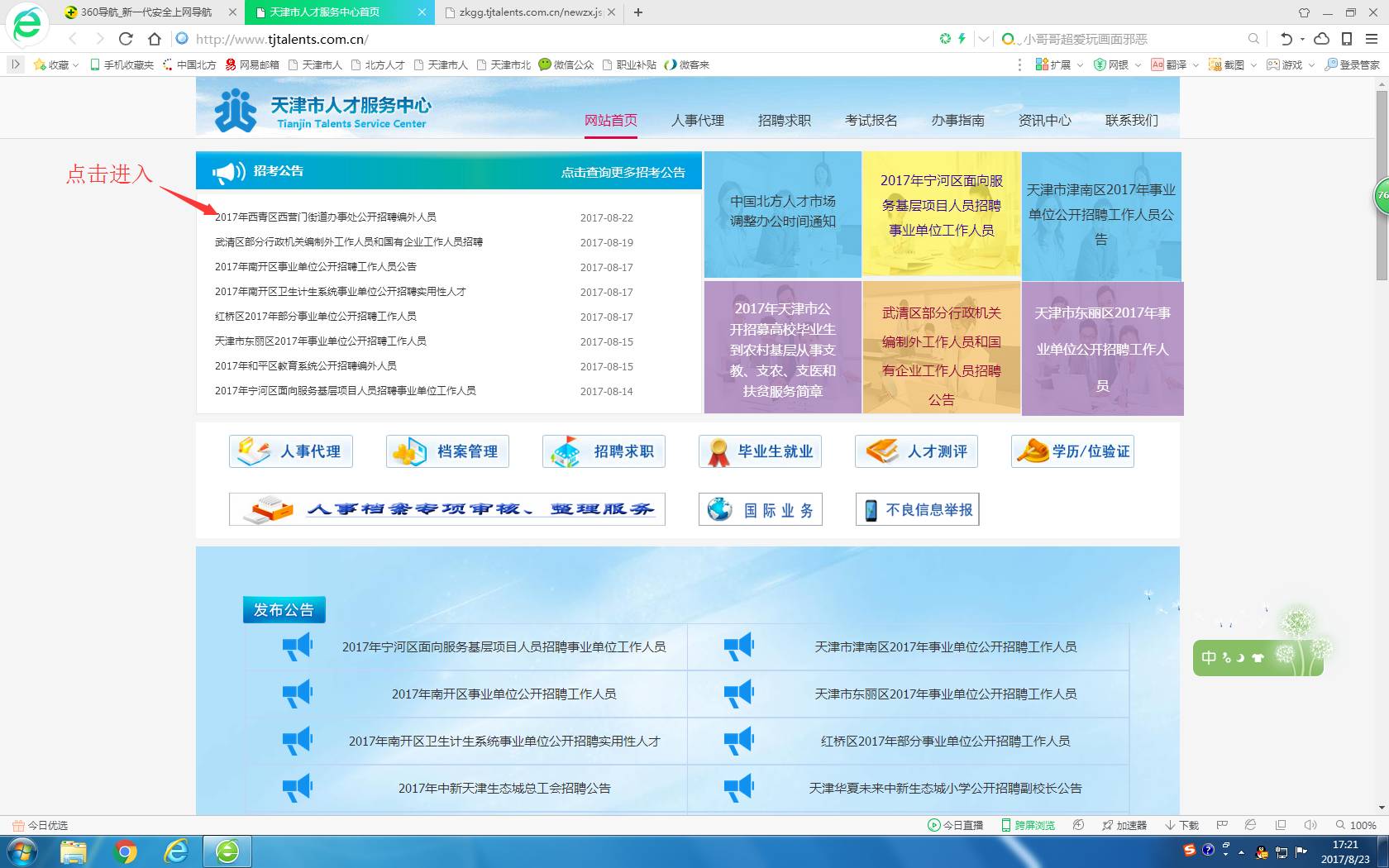This screenshot has width=1389, height=868.
Task: Click the 学历/位验证 service icon button
Action: [x=1072, y=451]
